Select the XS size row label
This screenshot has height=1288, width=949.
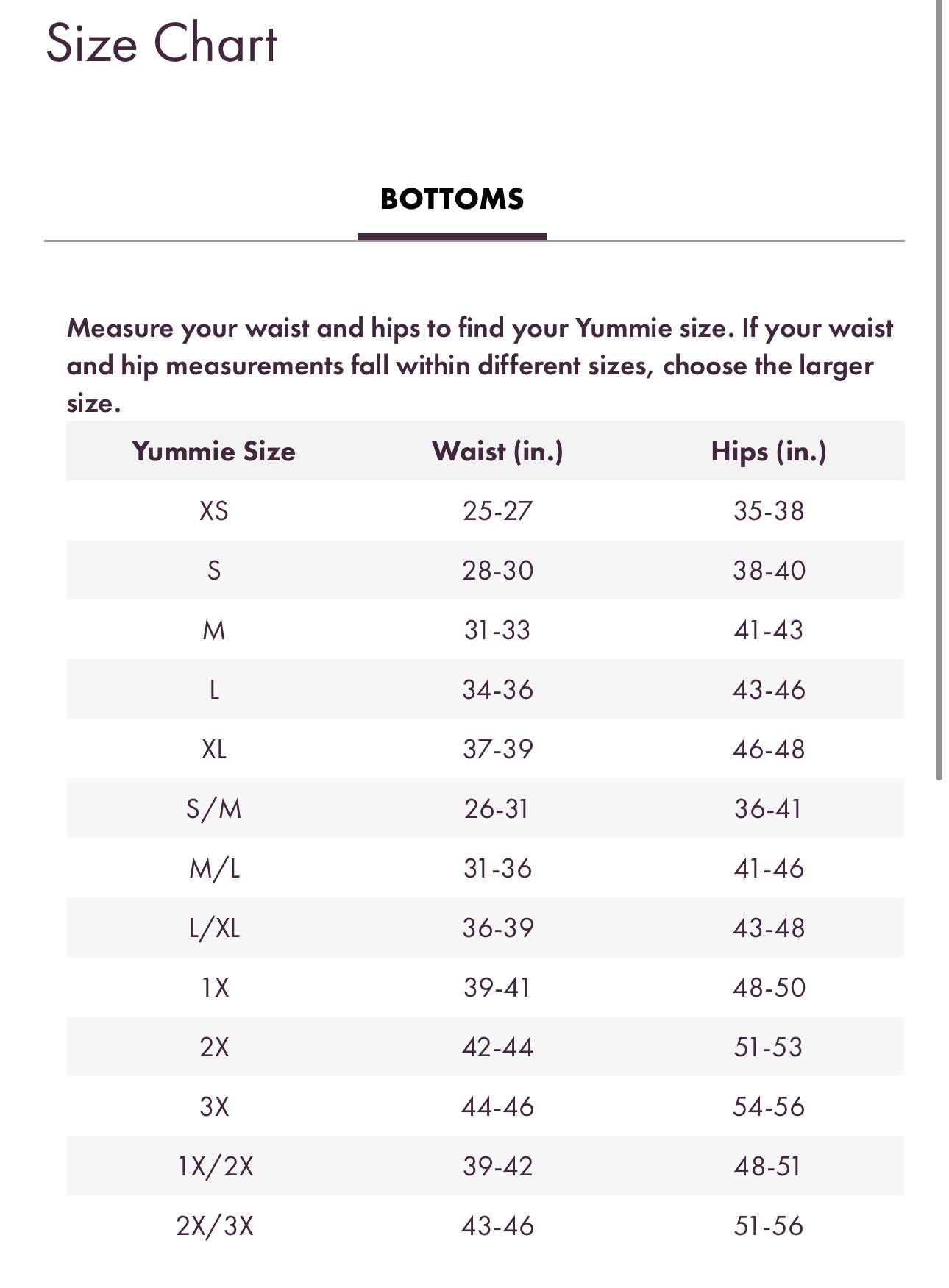click(213, 510)
